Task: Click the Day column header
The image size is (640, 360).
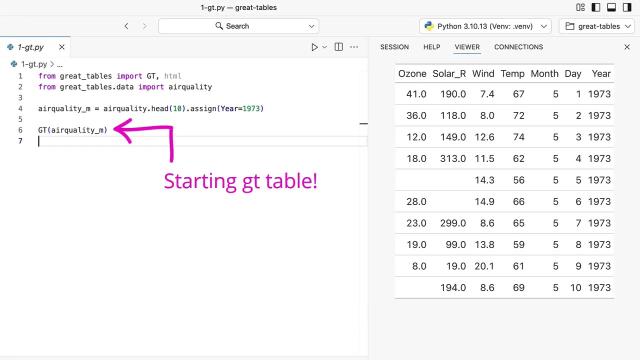Action: point(573,74)
